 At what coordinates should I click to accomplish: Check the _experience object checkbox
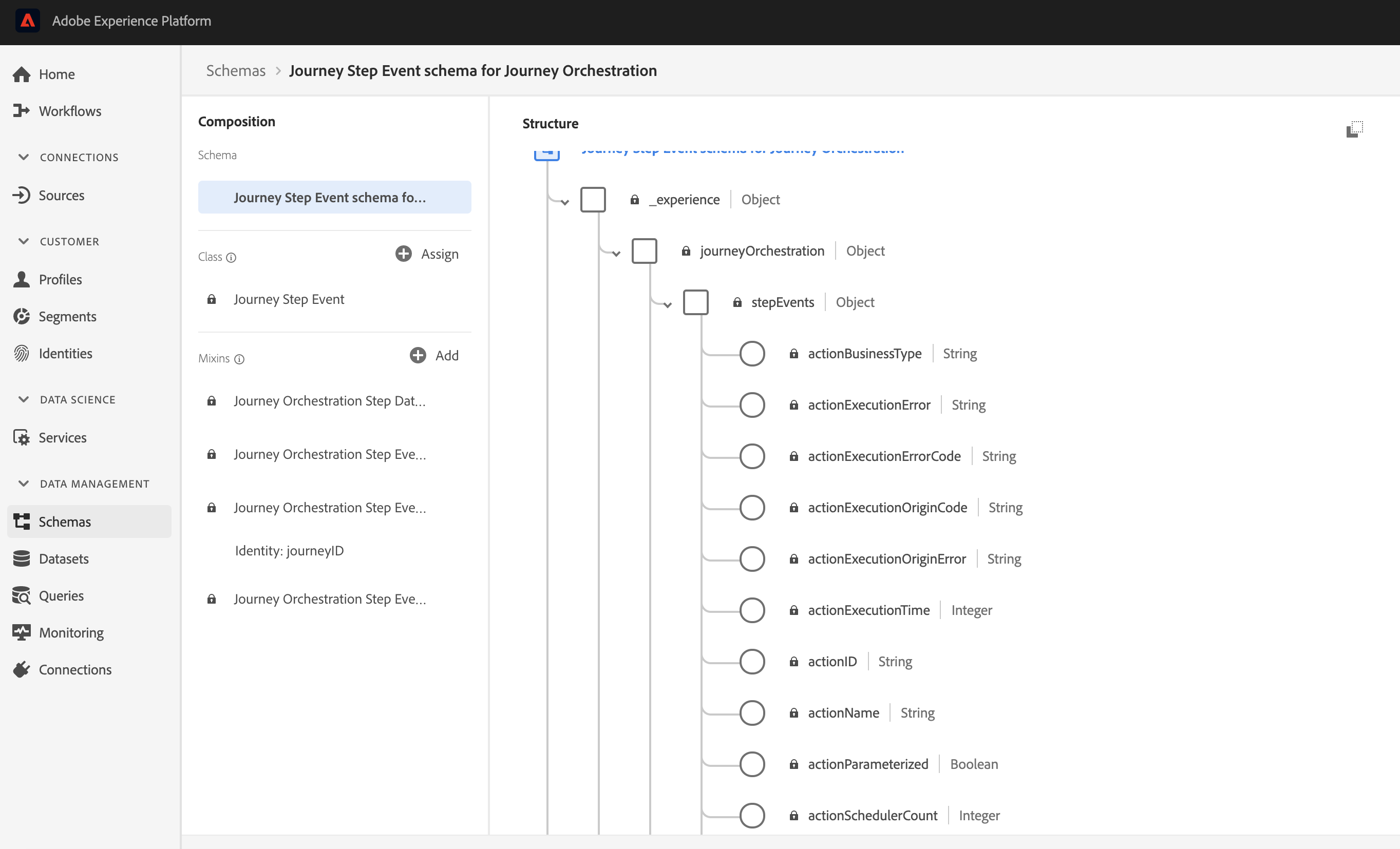pos(593,200)
